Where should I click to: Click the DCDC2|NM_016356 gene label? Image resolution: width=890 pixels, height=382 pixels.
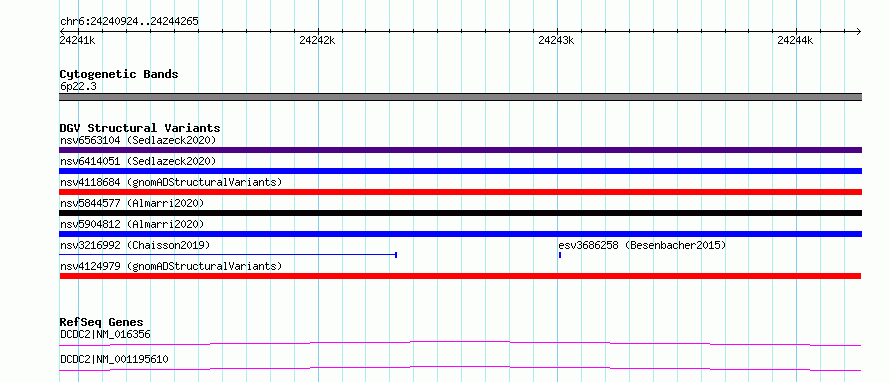[x=105, y=334]
